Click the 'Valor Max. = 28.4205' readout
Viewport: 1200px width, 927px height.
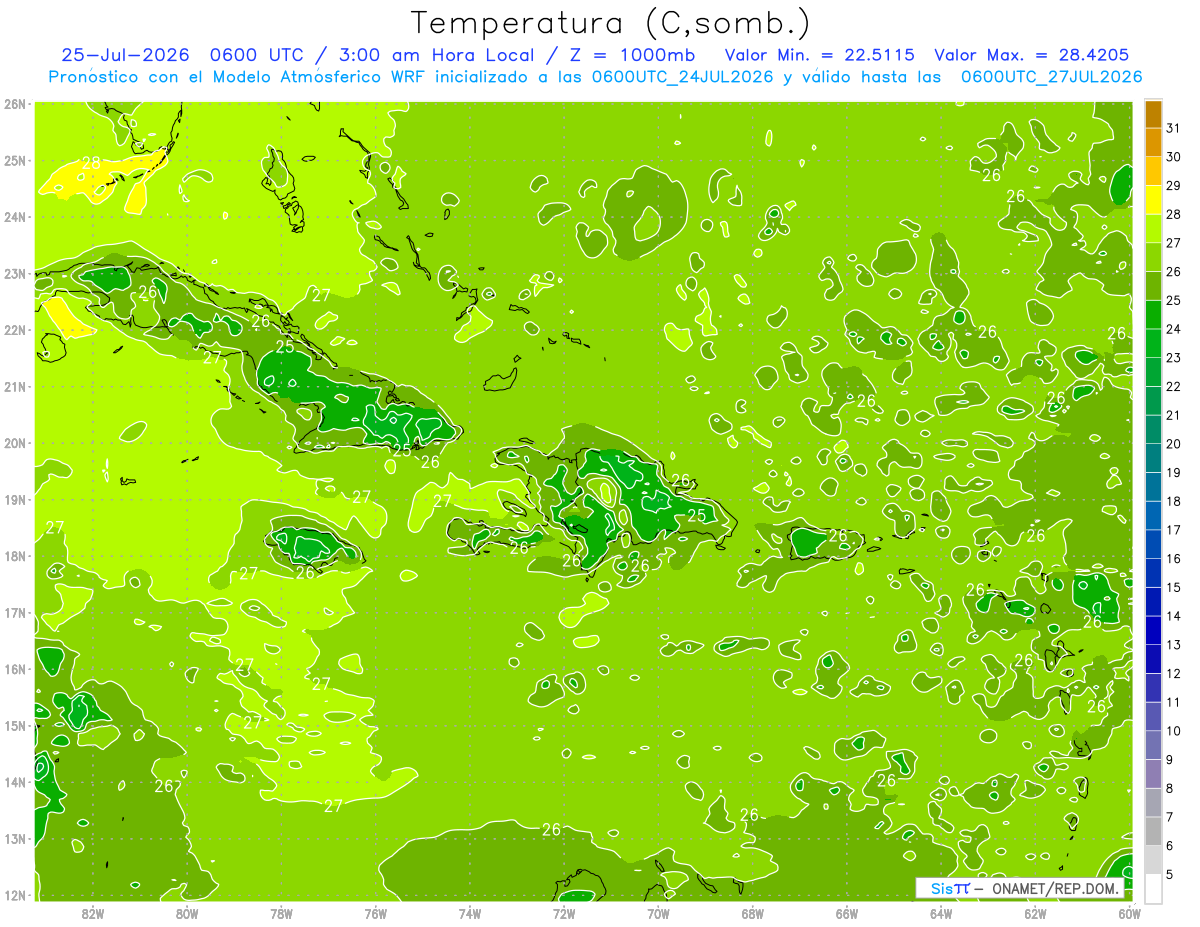[x=1033, y=55]
